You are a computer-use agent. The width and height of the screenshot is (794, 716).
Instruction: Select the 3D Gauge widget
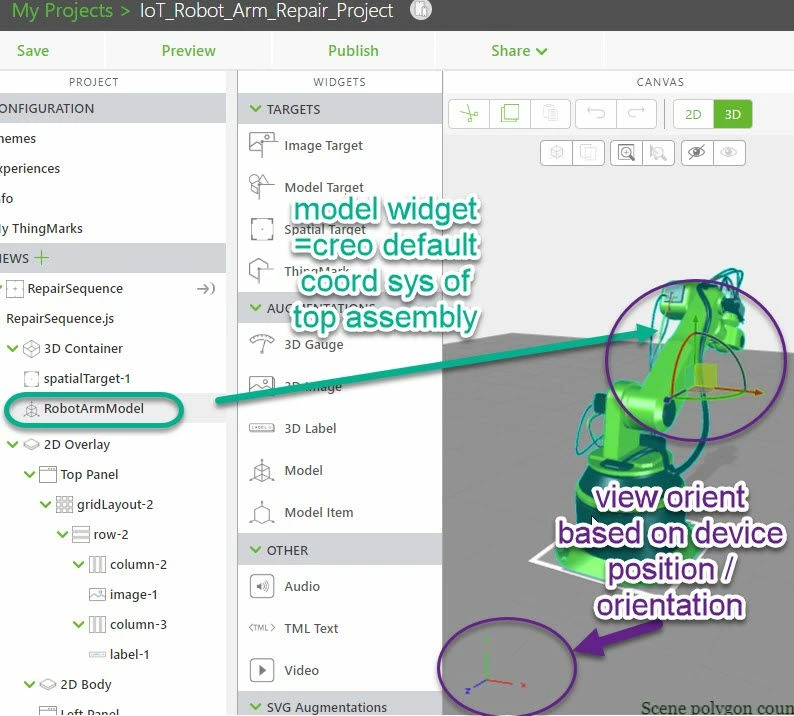click(x=313, y=344)
